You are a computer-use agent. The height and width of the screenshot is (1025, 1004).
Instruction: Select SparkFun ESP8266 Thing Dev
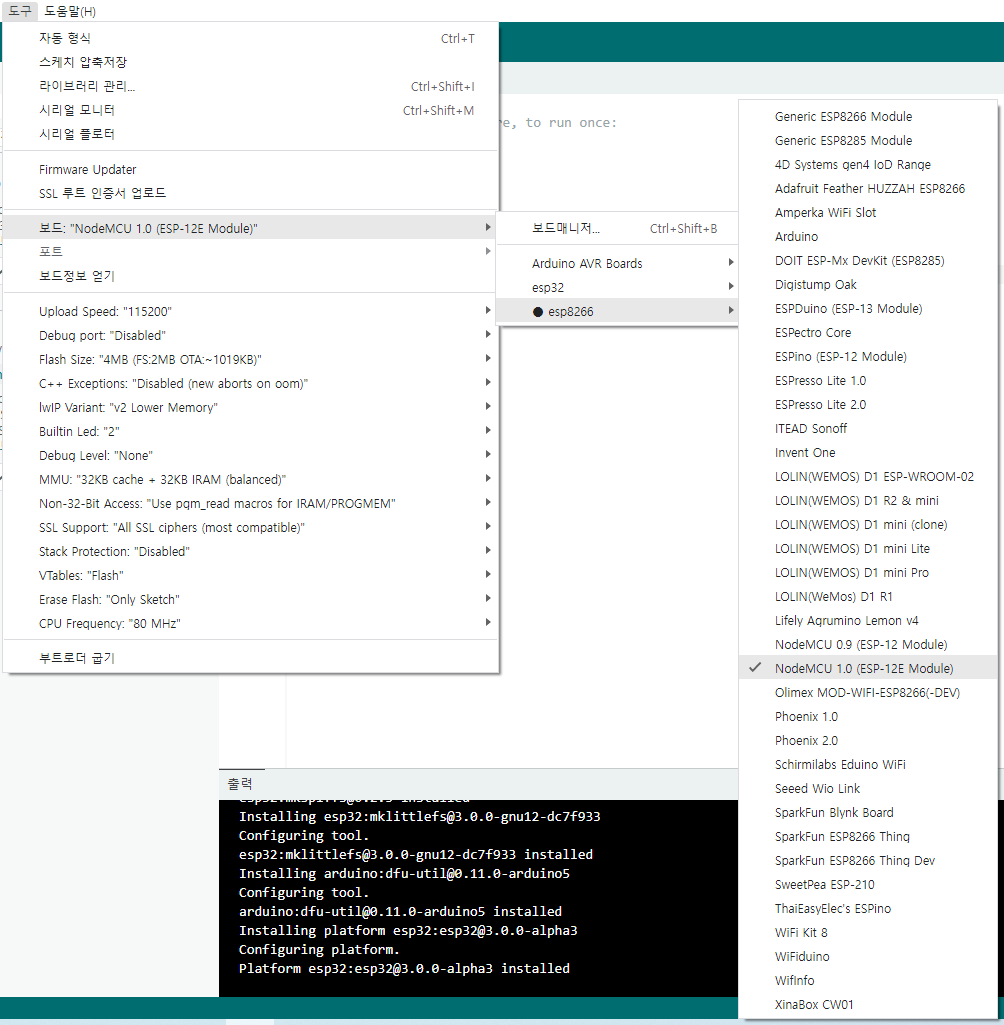click(868, 861)
